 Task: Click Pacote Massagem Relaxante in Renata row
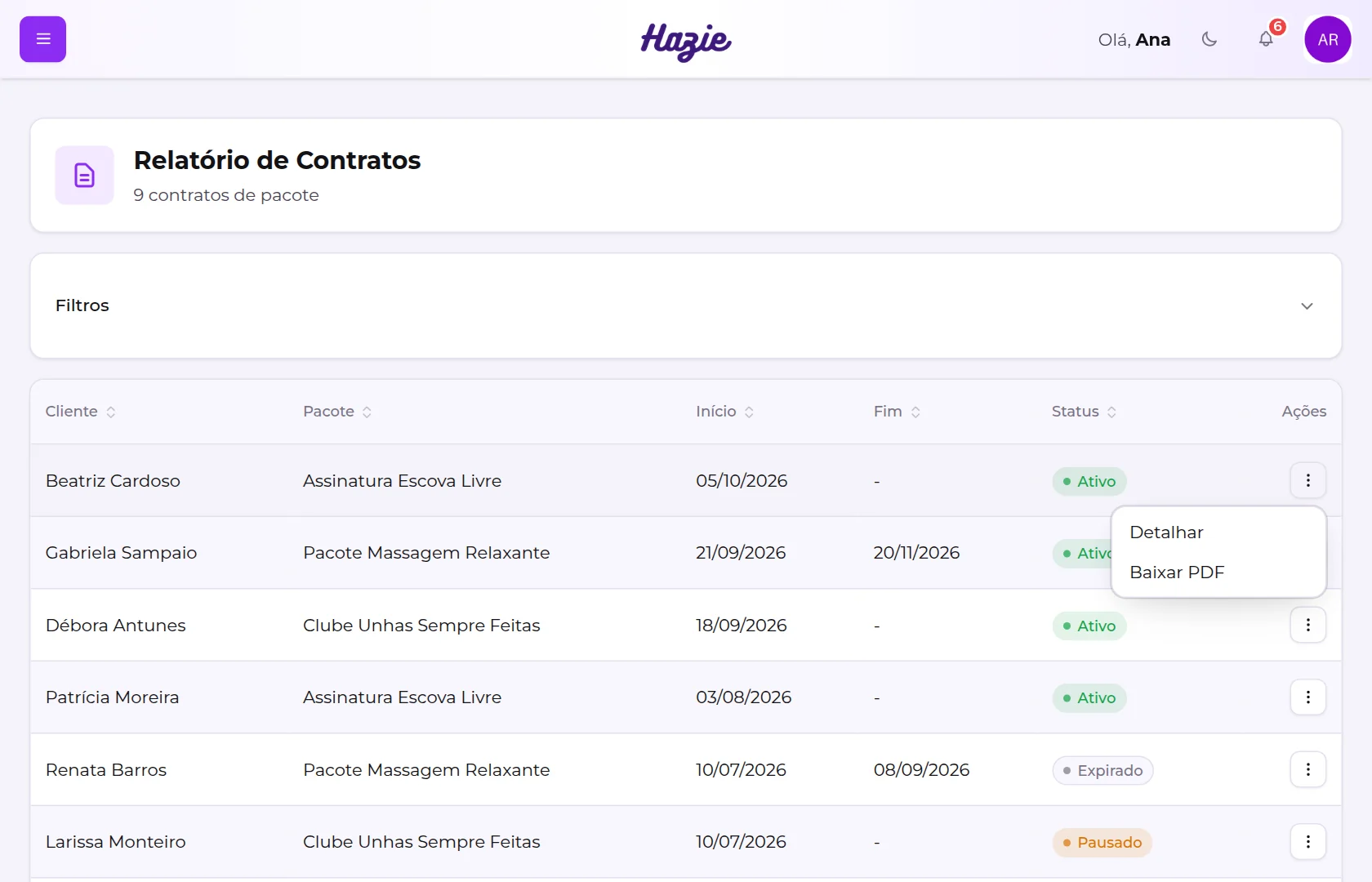(x=426, y=770)
